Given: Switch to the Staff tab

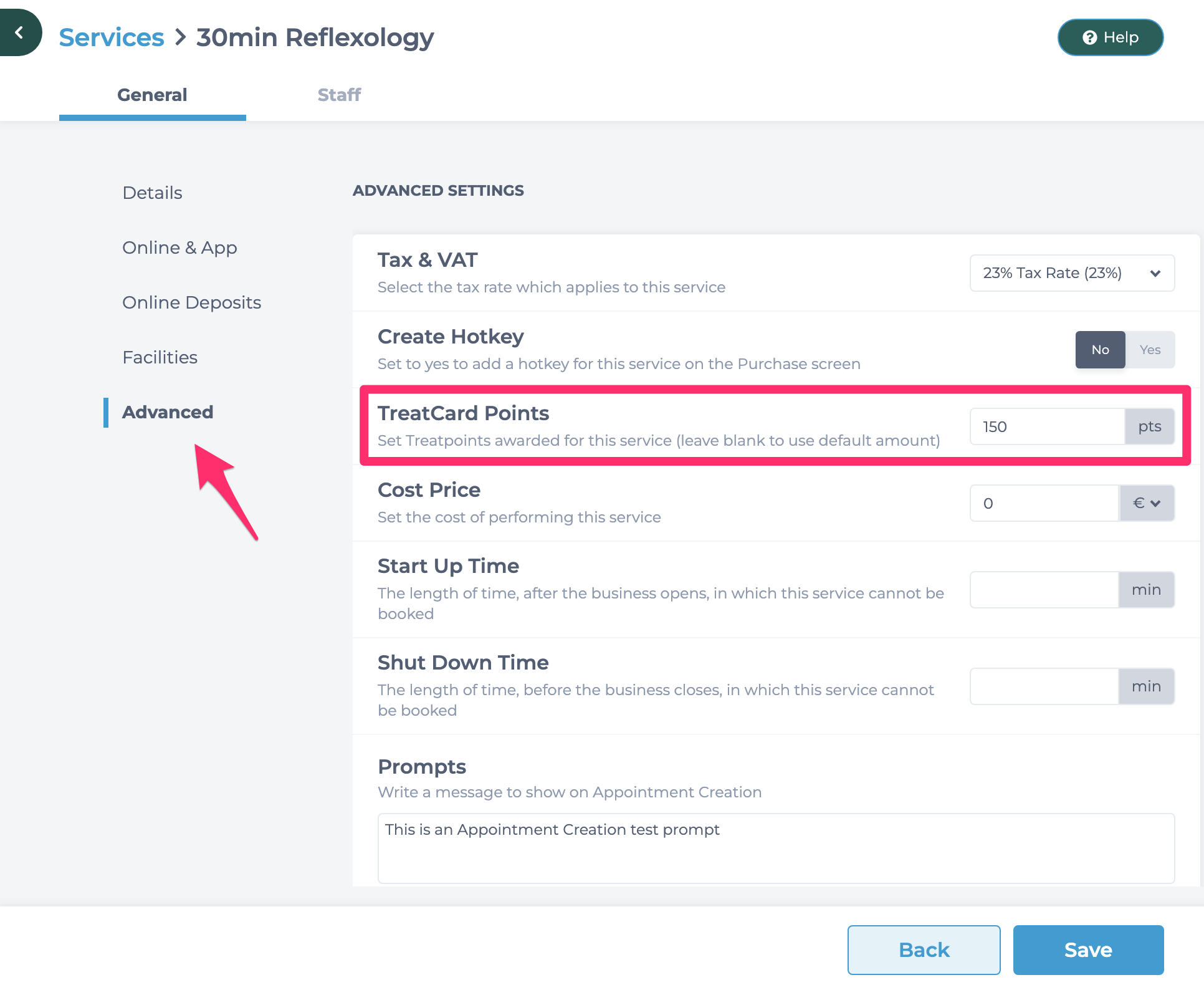Looking at the screenshot, I should coord(339,95).
